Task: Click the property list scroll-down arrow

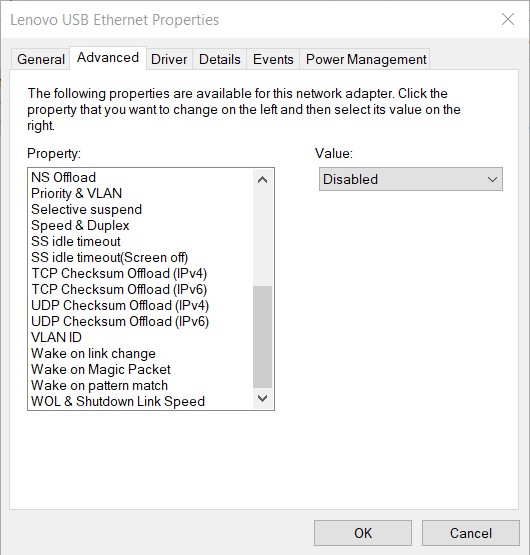Action: [x=262, y=398]
